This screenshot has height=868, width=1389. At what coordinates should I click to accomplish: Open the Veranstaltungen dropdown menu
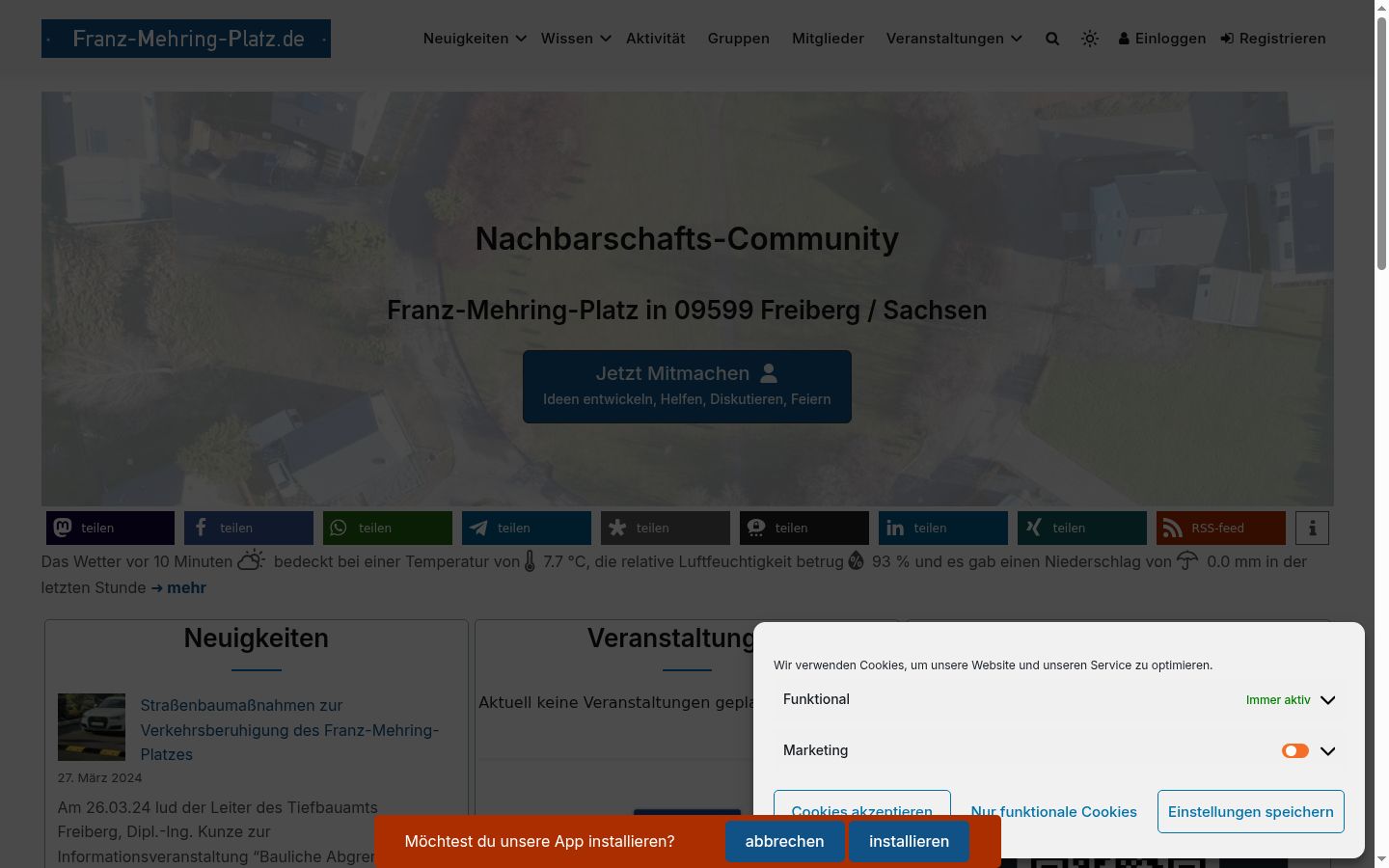(954, 39)
